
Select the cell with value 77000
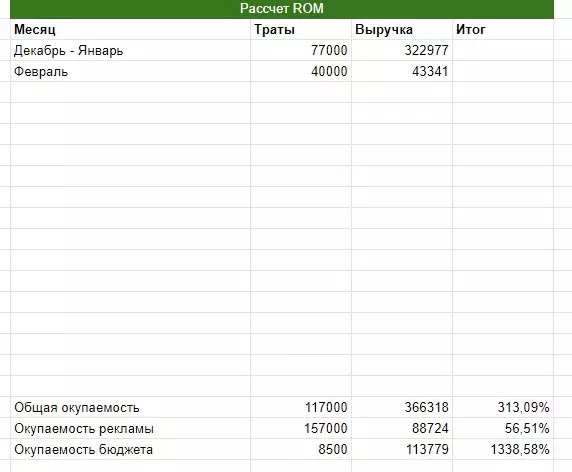pyautogui.click(x=301, y=50)
